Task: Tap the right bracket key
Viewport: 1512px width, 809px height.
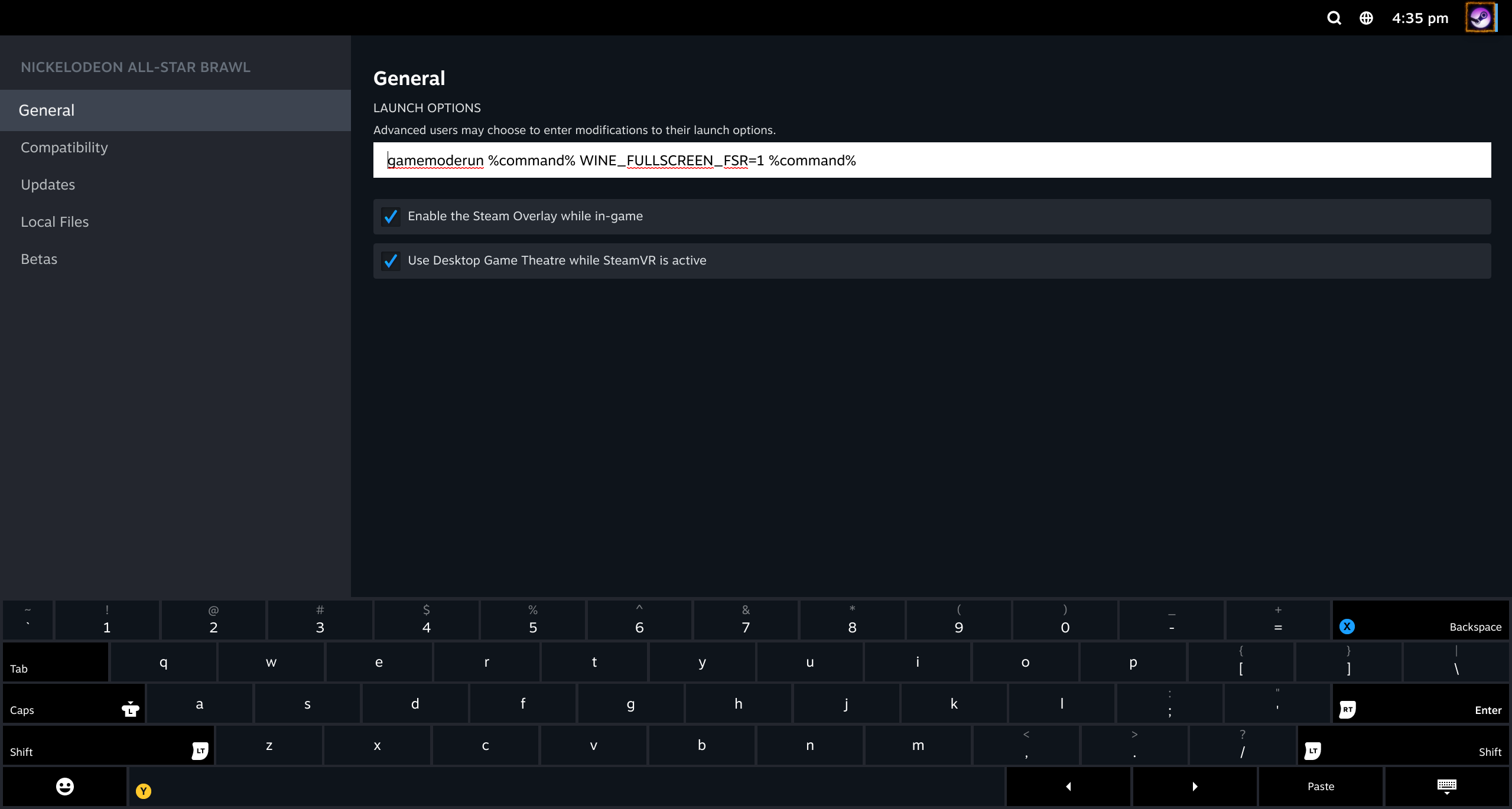Action: pos(1348,662)
